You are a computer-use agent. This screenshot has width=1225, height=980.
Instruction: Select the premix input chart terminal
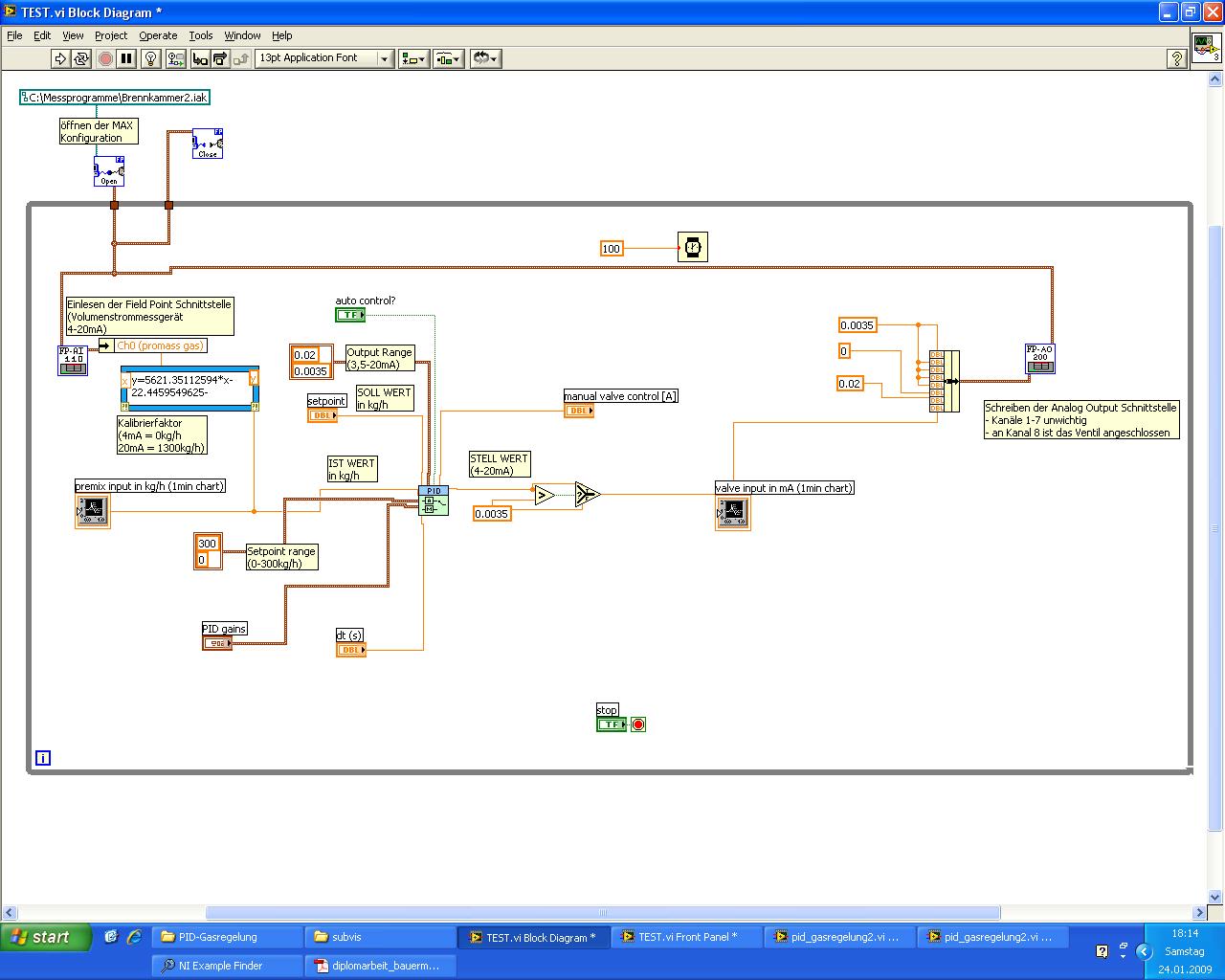(93, 511)
